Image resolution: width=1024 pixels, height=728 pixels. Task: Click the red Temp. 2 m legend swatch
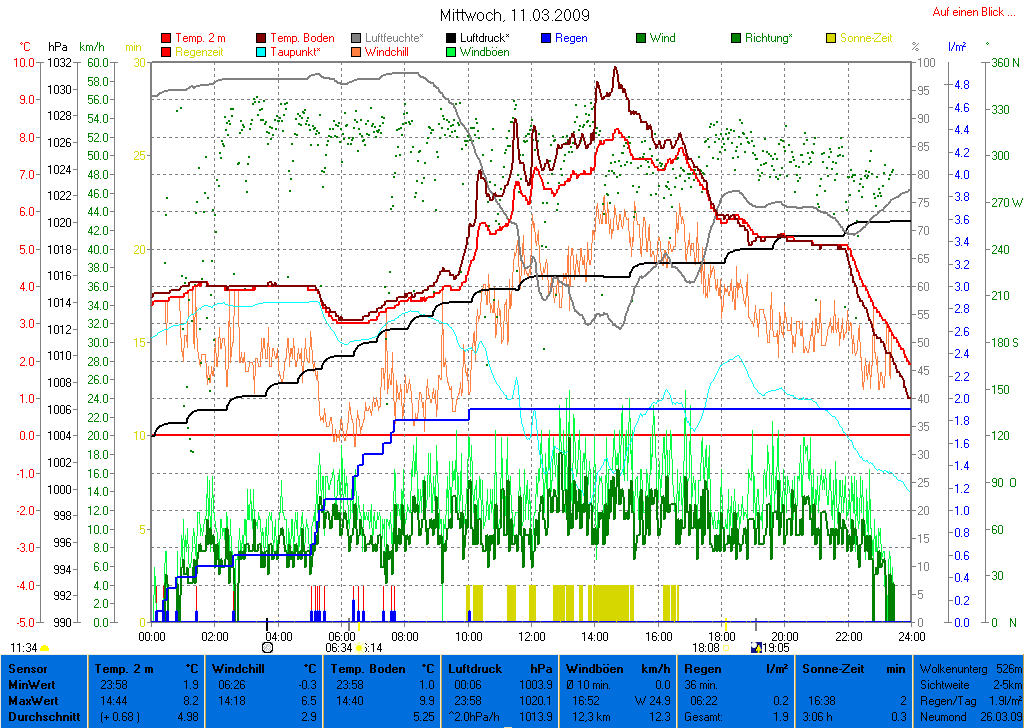(166, 38)
